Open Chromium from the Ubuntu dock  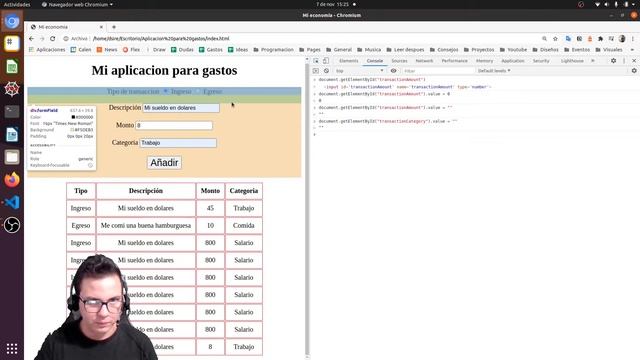pyautogui.click(x=12, y=21)
